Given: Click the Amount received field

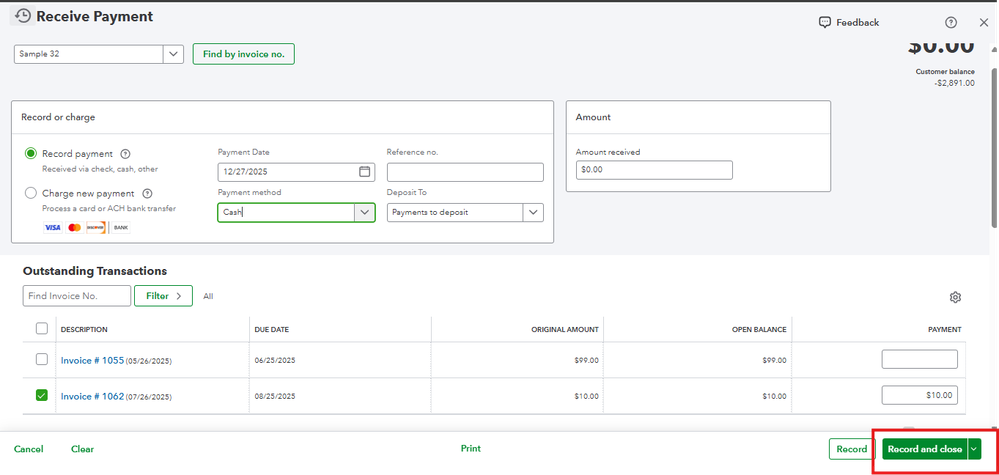Looking at the screenshot, I should click(x=654, y=170).
